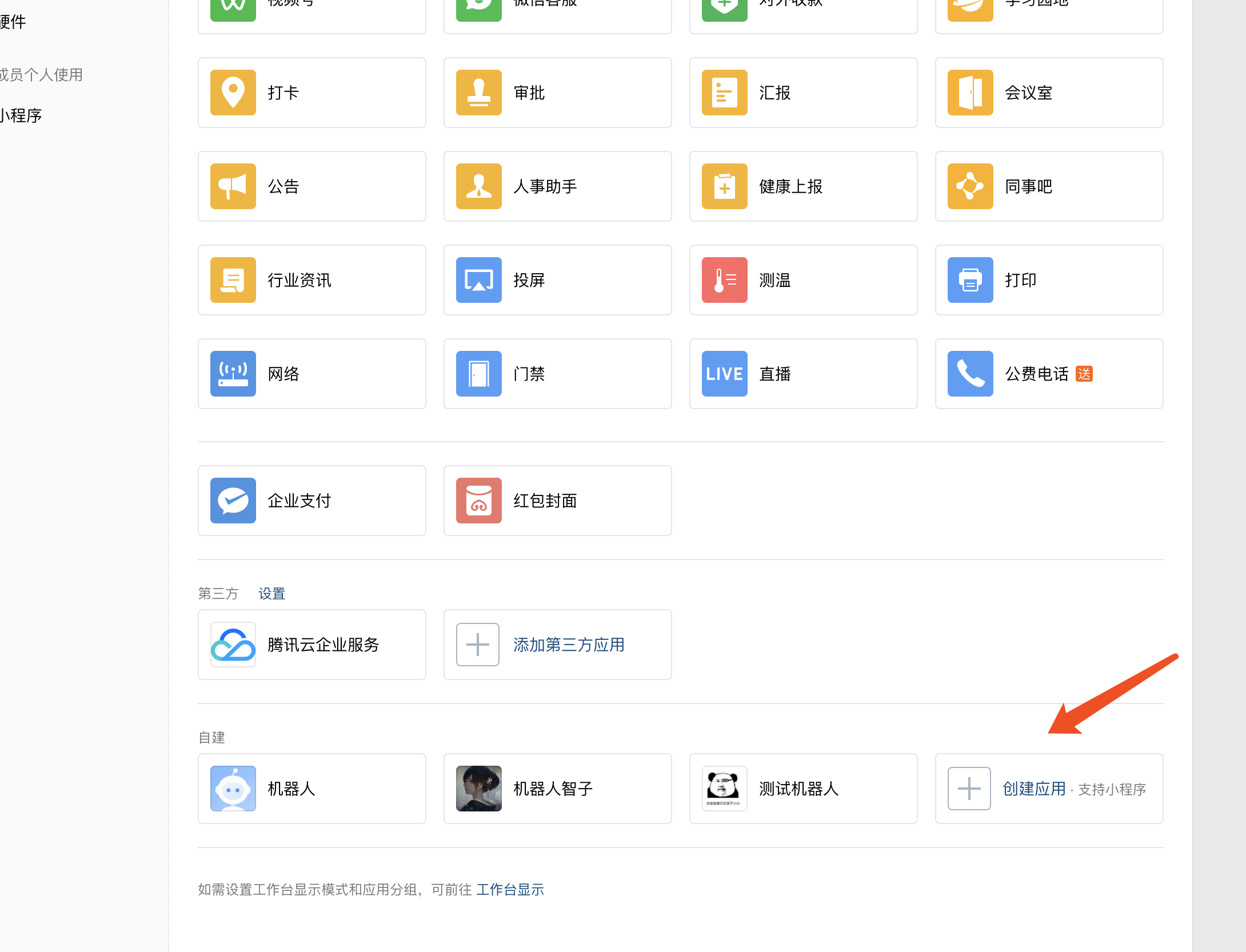Select 小程序 in left sidebar

point(21,116)
